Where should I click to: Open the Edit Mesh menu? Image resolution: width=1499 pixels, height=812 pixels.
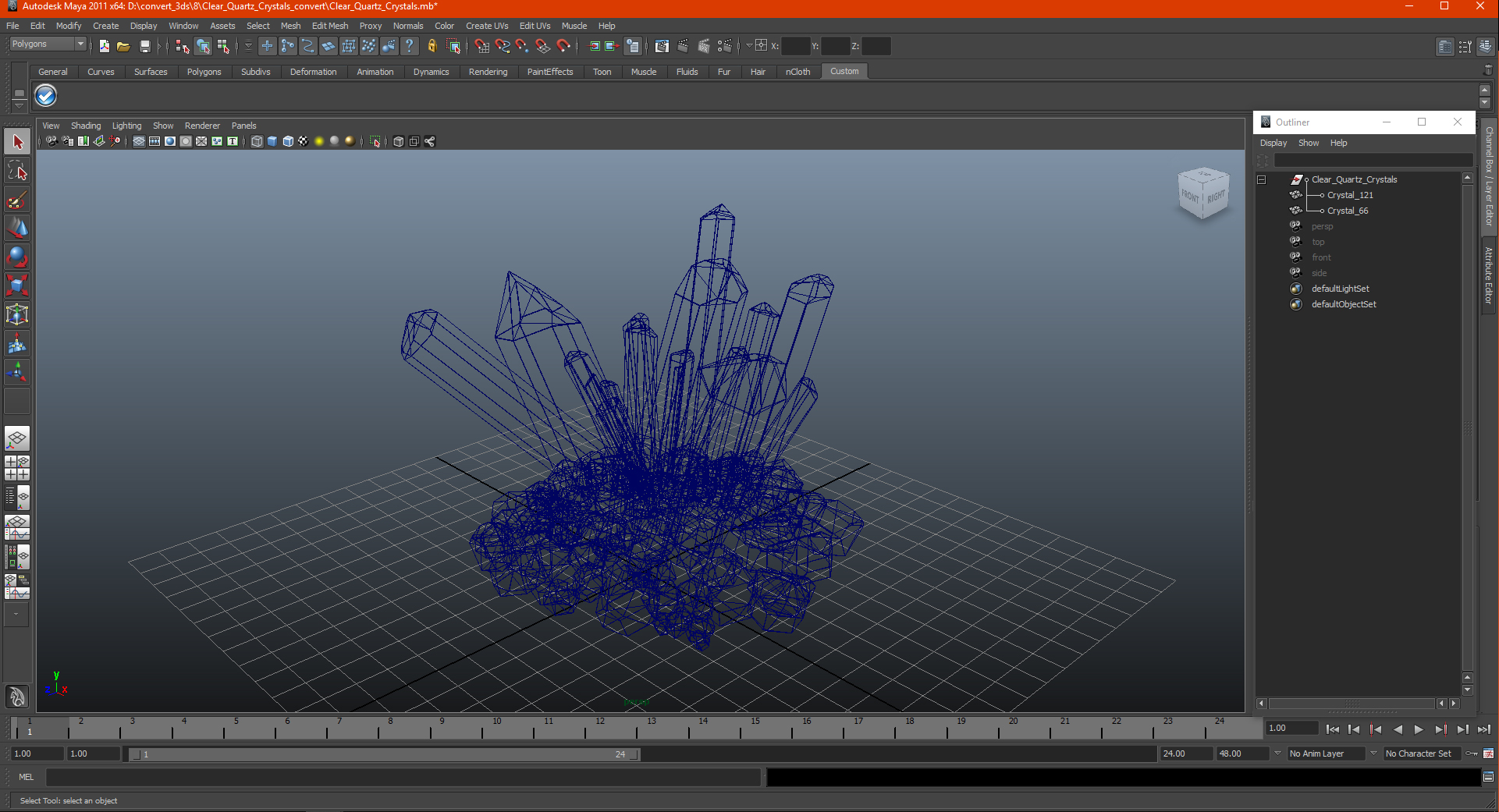pyautogui.click(x=330, y=26)
